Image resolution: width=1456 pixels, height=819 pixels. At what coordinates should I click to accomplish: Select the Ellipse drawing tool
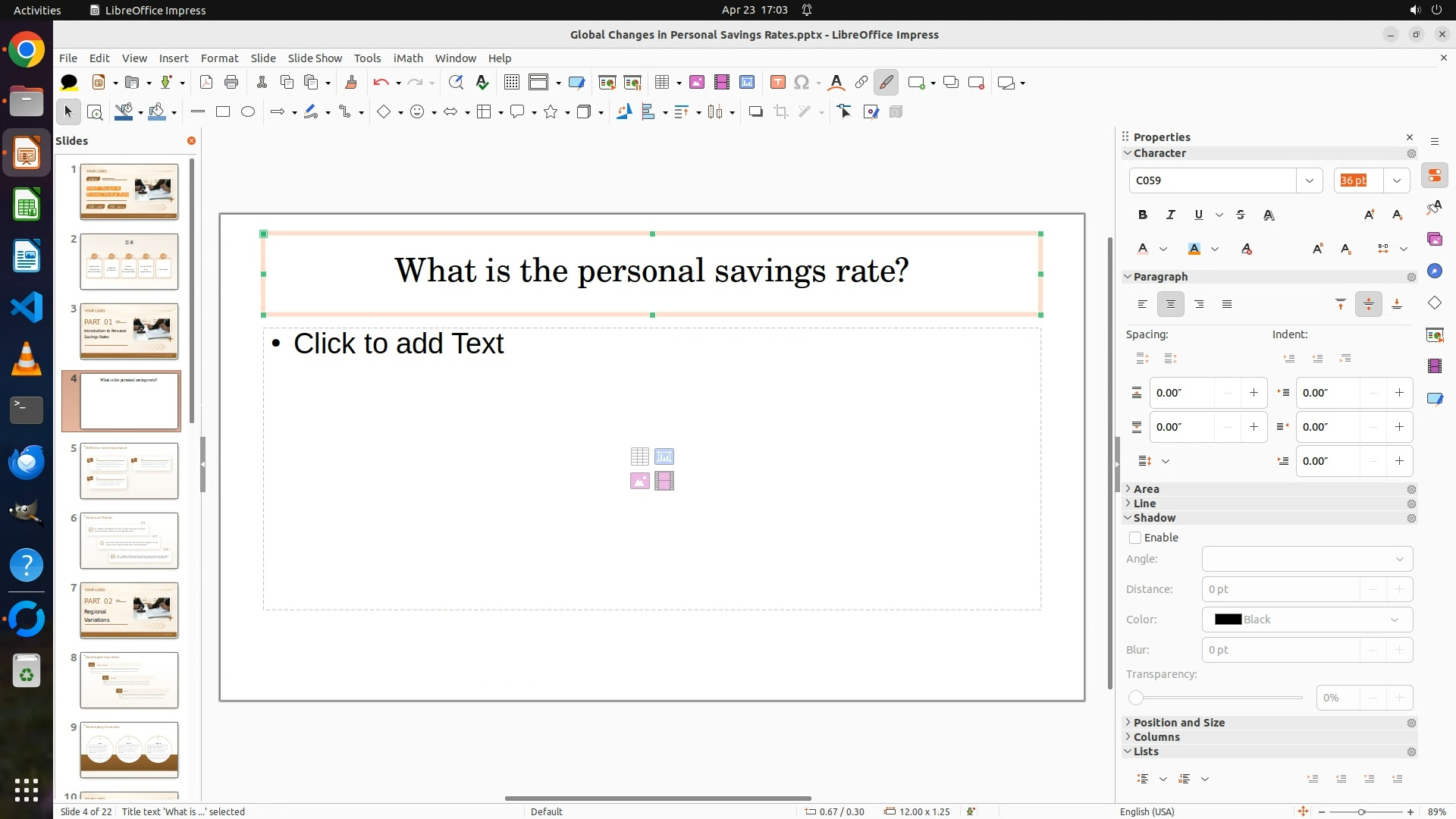coord(248,112)
